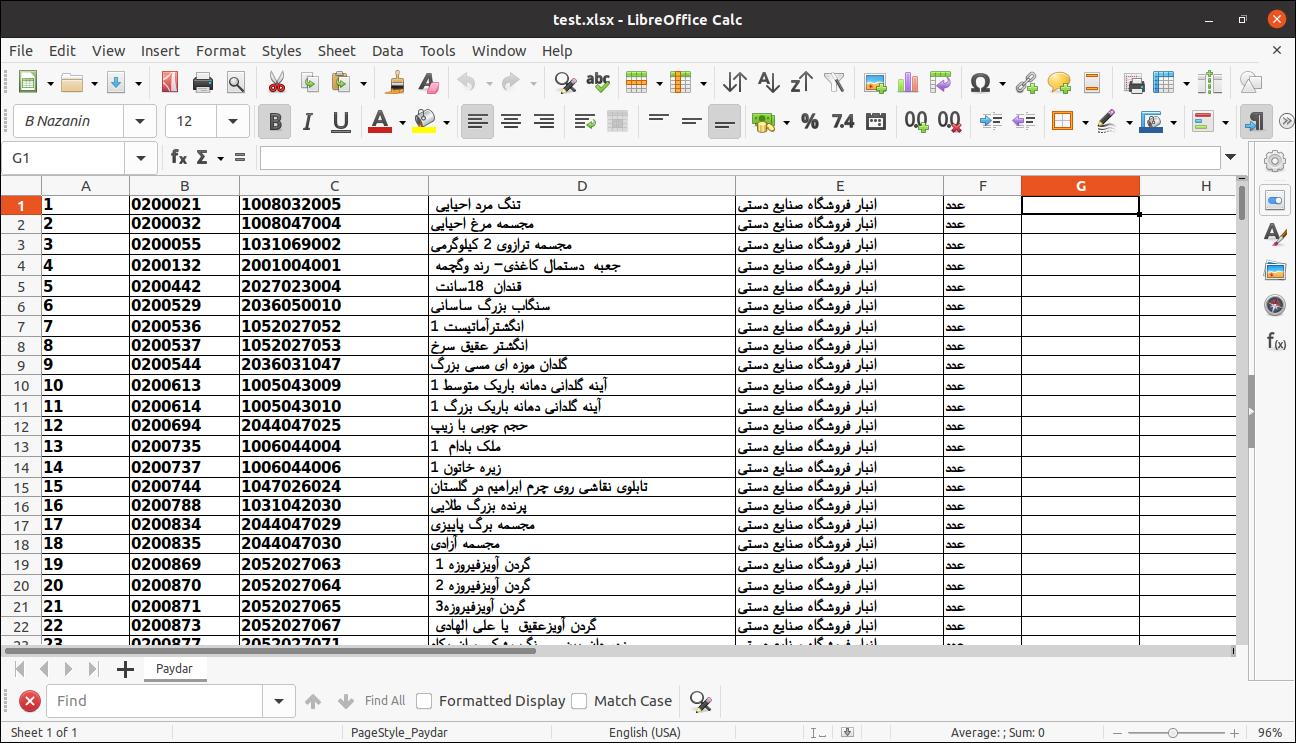
Task: Toggle Align Left button
Action: pos(478,121)
